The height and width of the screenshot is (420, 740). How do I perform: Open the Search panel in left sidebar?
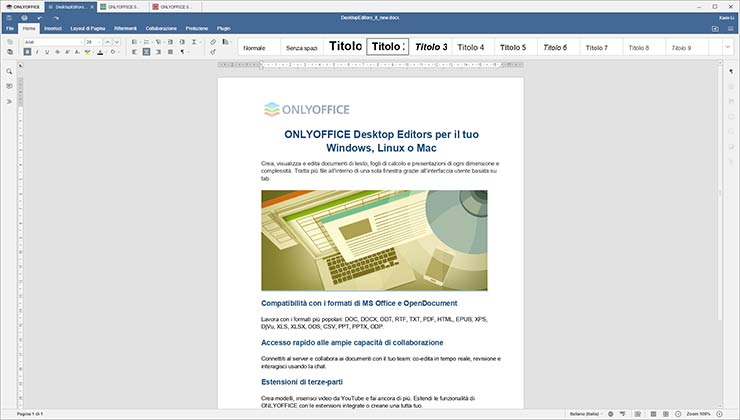pyautogui.click(x=9, y=72)
